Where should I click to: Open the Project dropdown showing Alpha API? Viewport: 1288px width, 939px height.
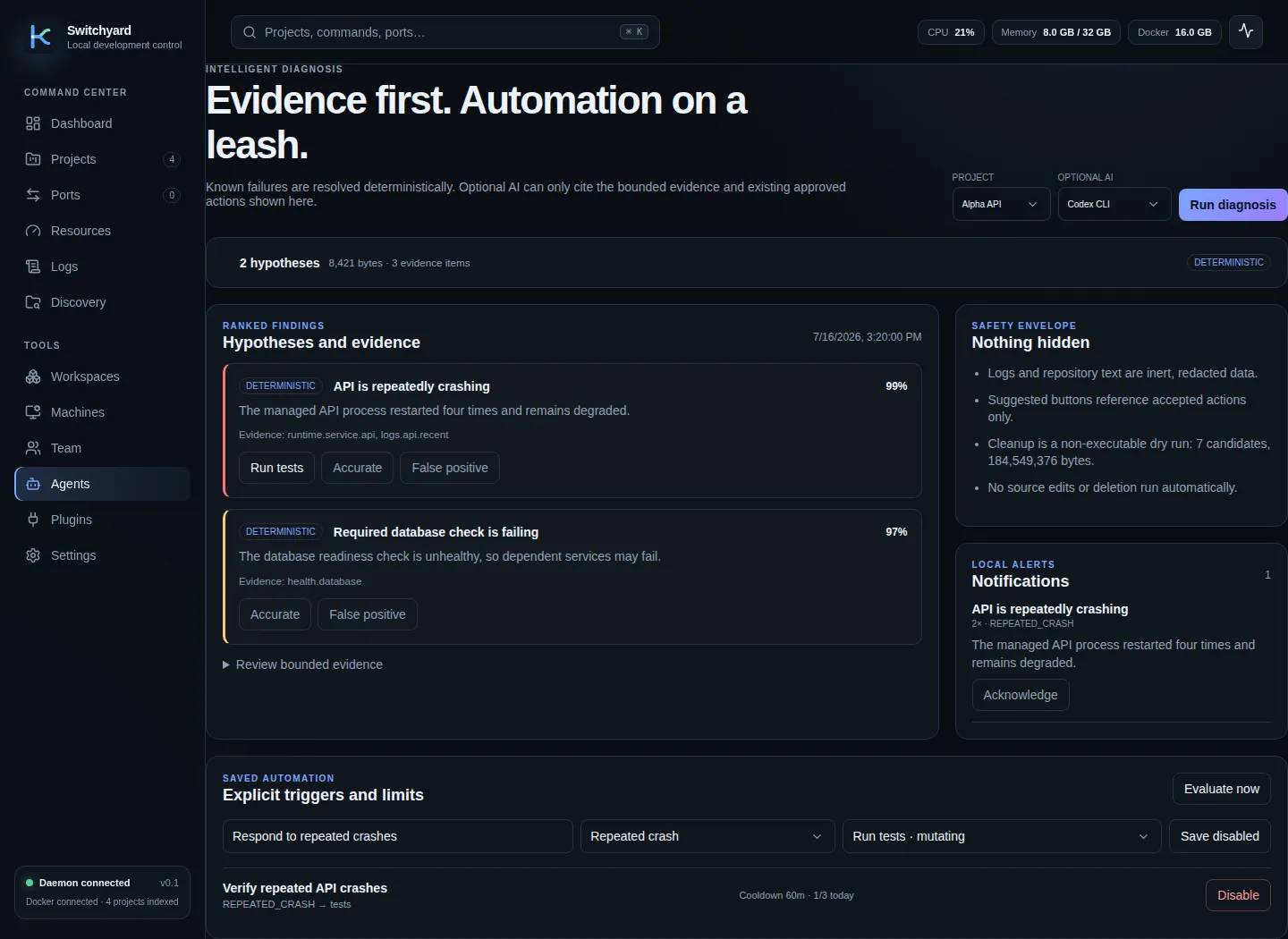click(x=1001, y=204)
